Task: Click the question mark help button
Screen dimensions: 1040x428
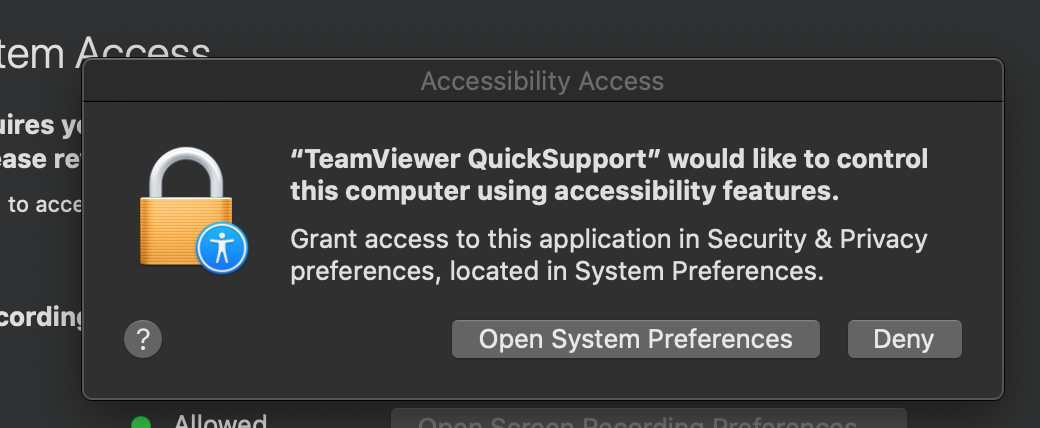Action: [x=143, y=339]
